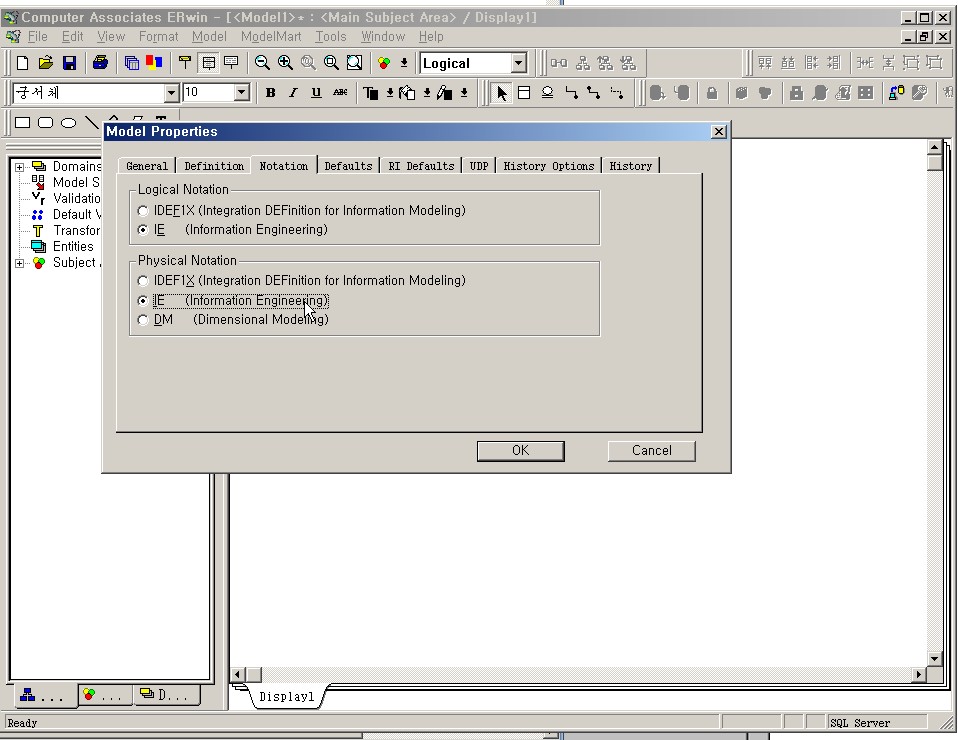Click the Subject Area colored circles icon
This screenshot has height=740, width=958.
tap(384, 63)
